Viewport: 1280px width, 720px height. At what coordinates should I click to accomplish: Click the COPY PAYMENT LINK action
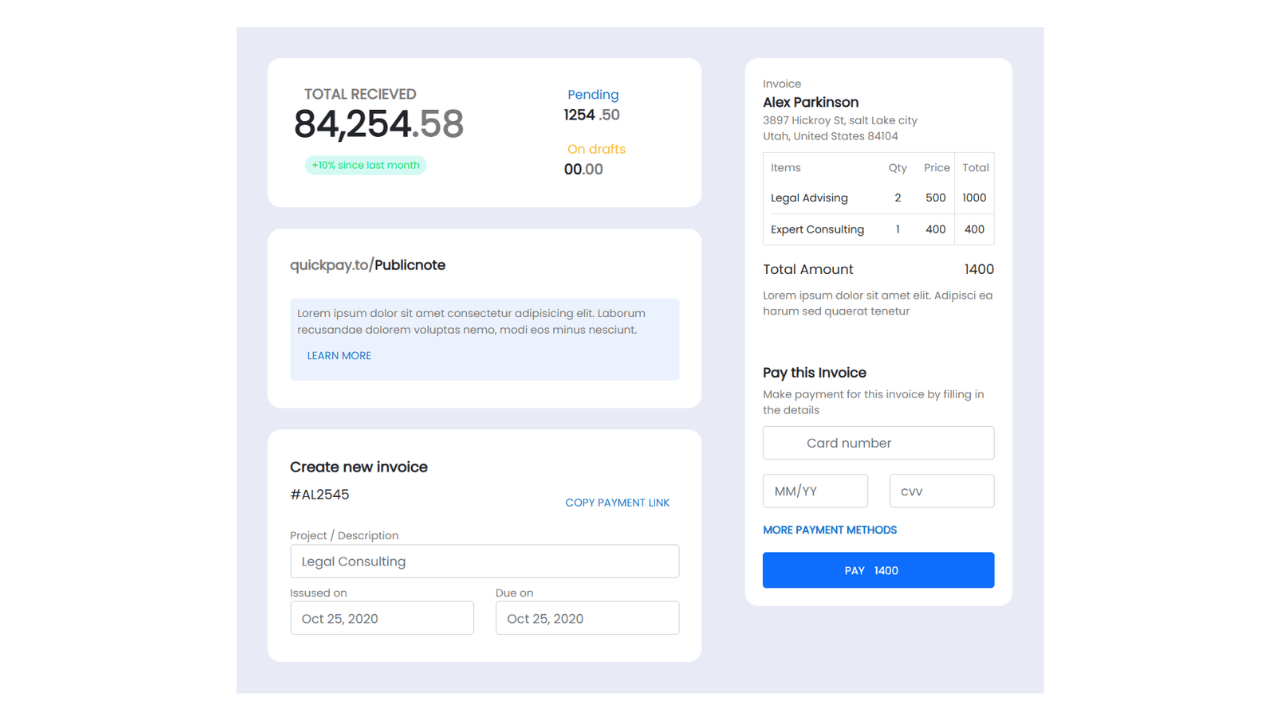(x=617, y=502)
